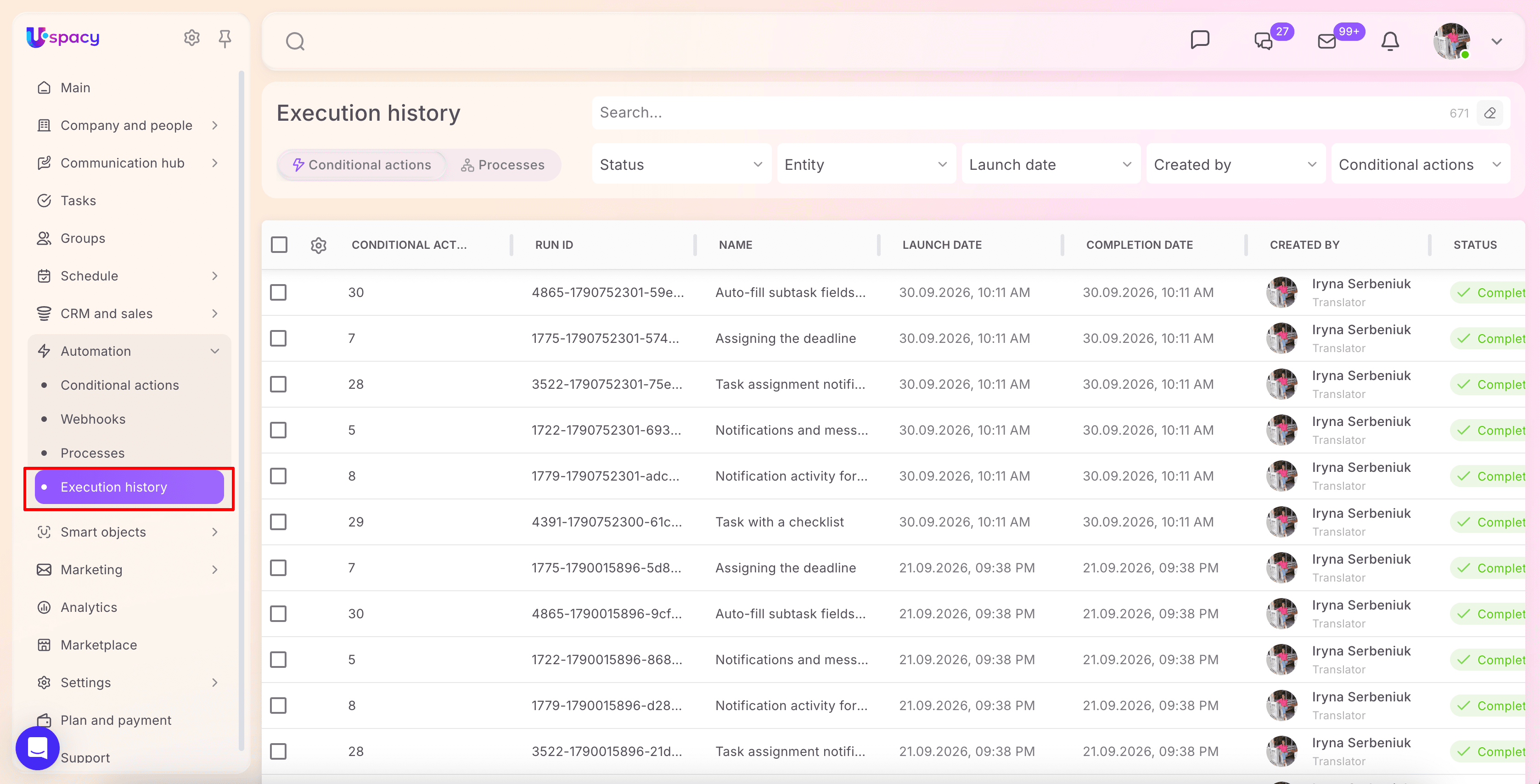The height and width of the screenshot is (784, 1540).
Task: Check the row with run 1775-1790752301-574
Action: click(279, 338)
